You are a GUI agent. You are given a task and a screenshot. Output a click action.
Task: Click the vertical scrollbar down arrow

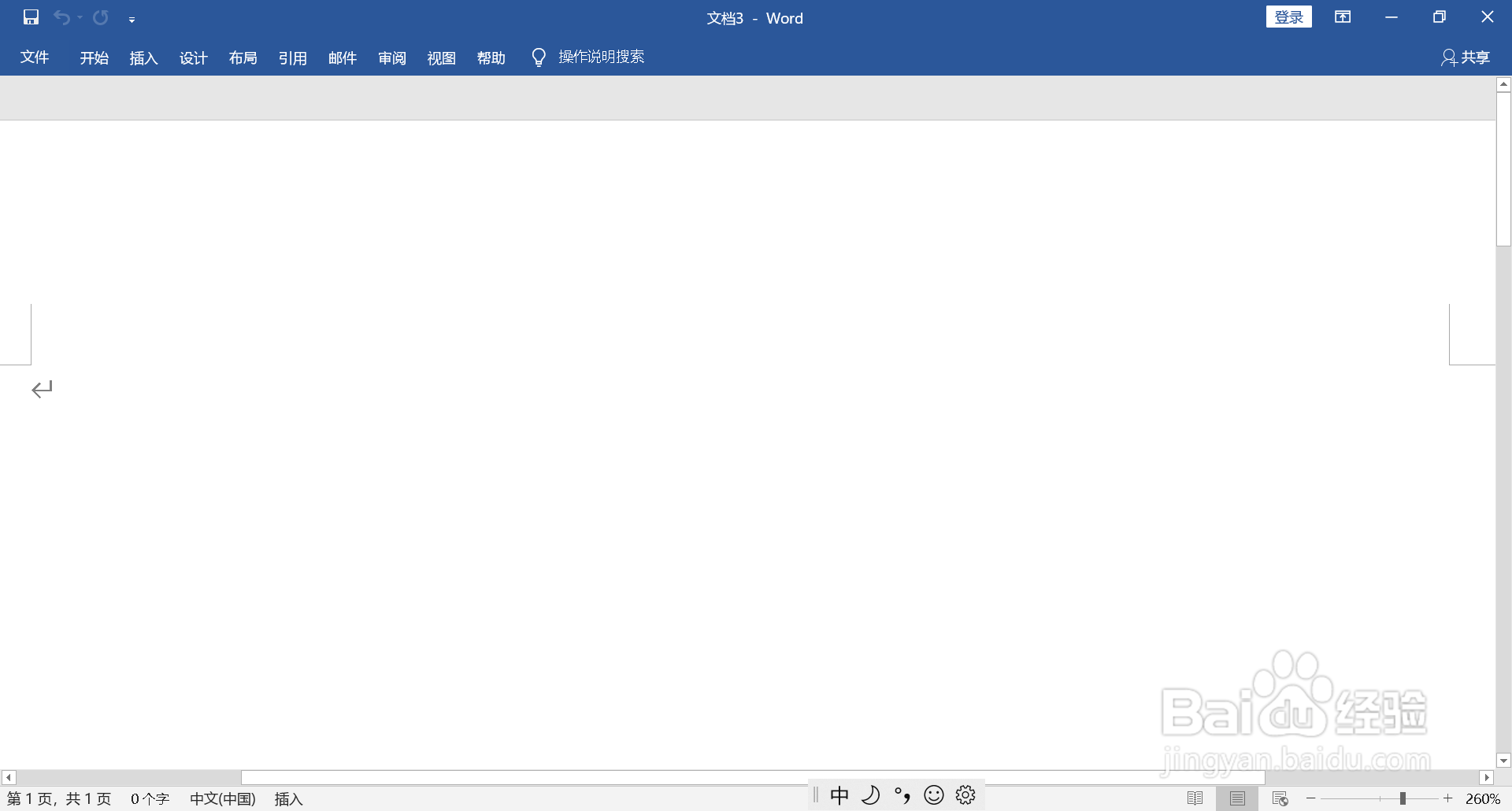pos(1503,761)
